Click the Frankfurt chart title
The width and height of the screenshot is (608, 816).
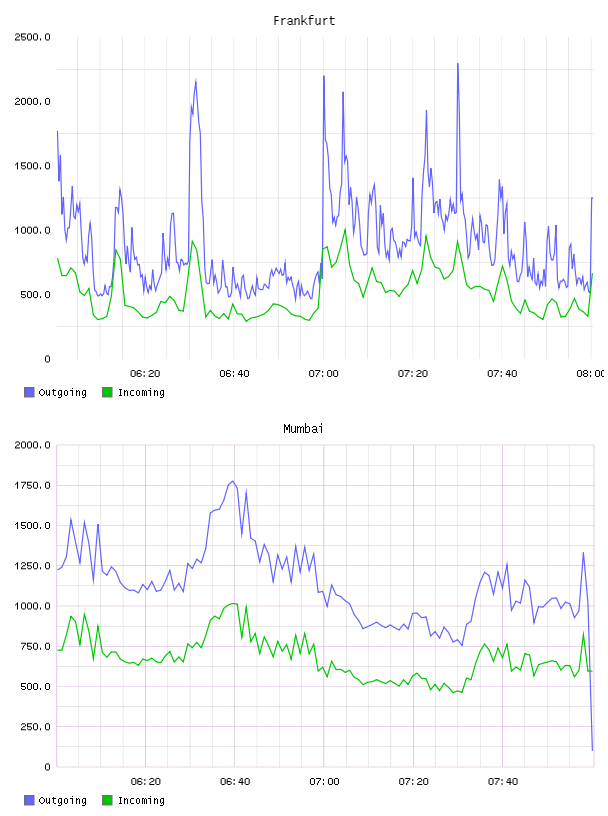[304, 21]
